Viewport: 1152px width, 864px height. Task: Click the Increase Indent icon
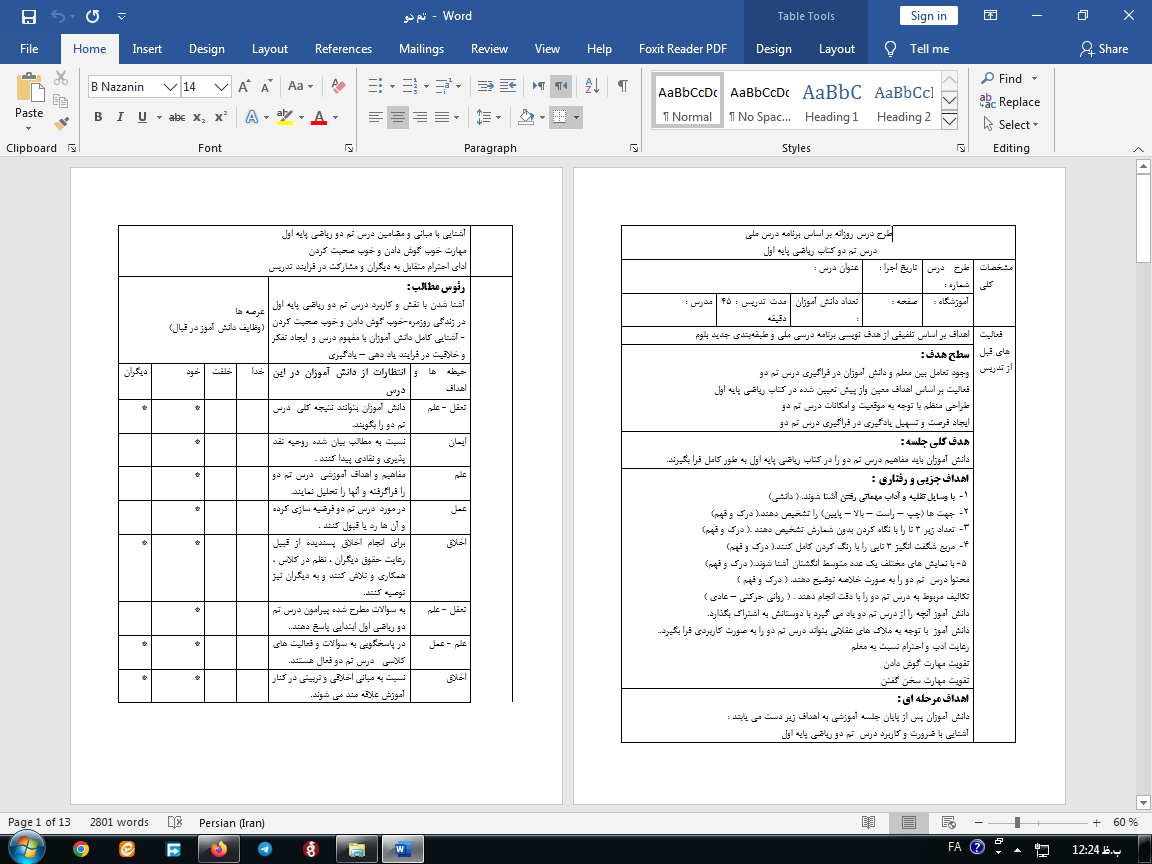coord(511,87)
